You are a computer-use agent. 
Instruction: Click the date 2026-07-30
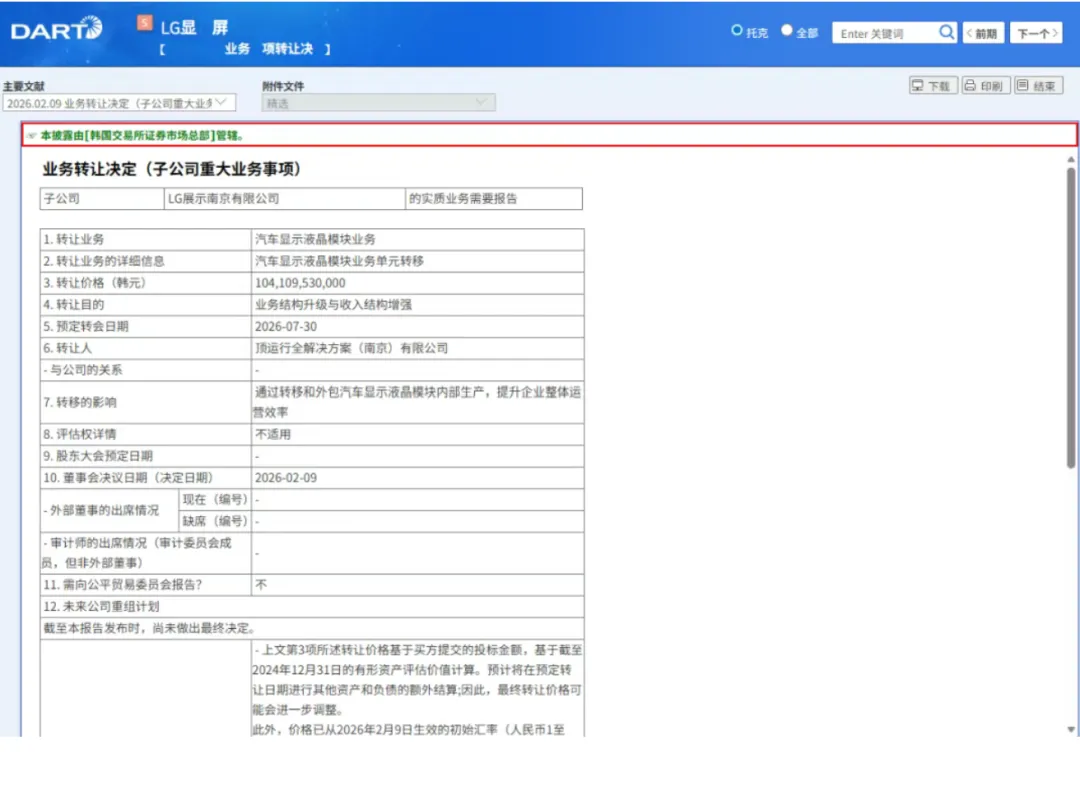pos(286,326)
